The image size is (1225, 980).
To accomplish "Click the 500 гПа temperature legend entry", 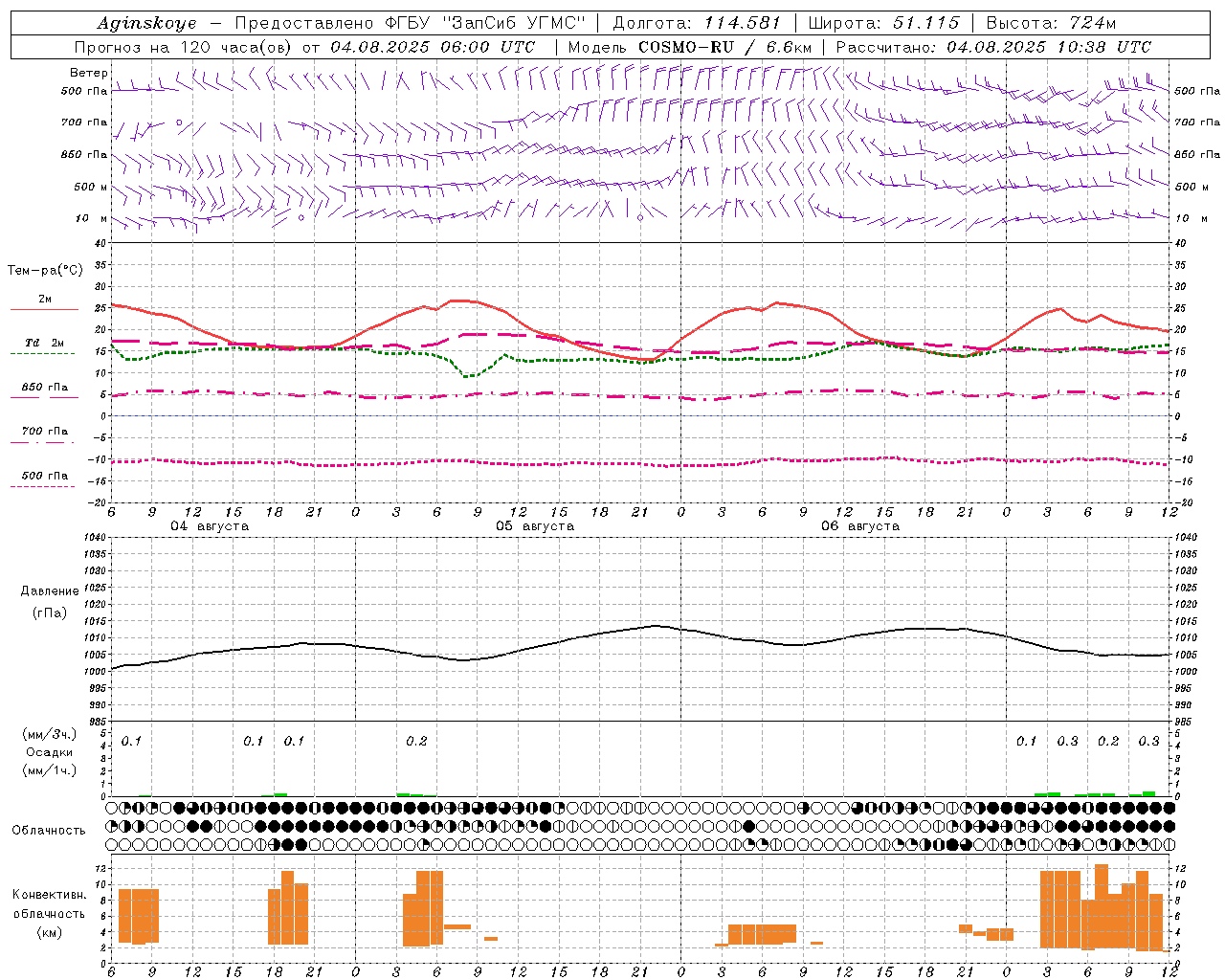I will (44, 476).
